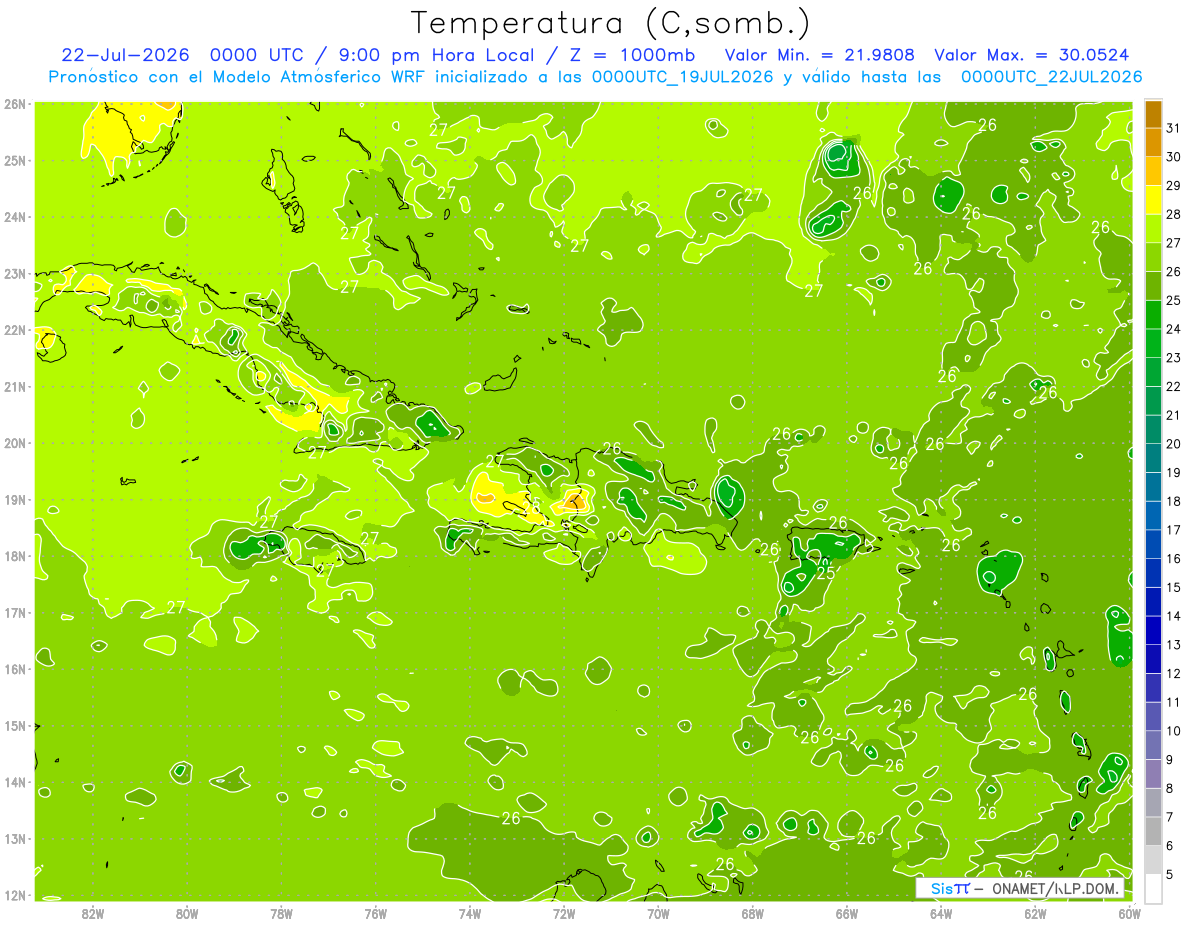Click the legend value "5"
This screenshot has width=1200, height=927.
1170,874
